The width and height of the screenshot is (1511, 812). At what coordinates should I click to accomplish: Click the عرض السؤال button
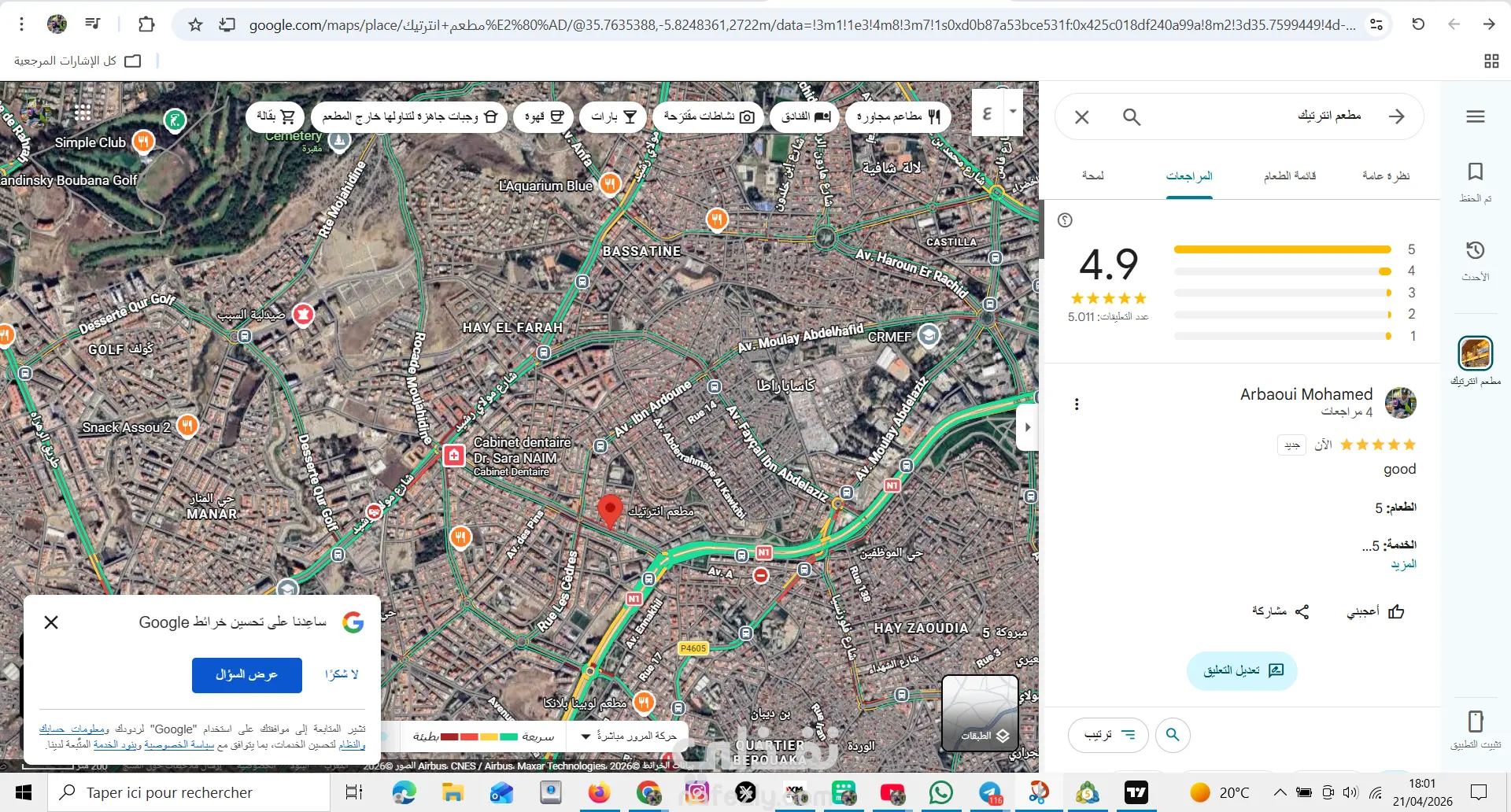[x=247, y=675]
